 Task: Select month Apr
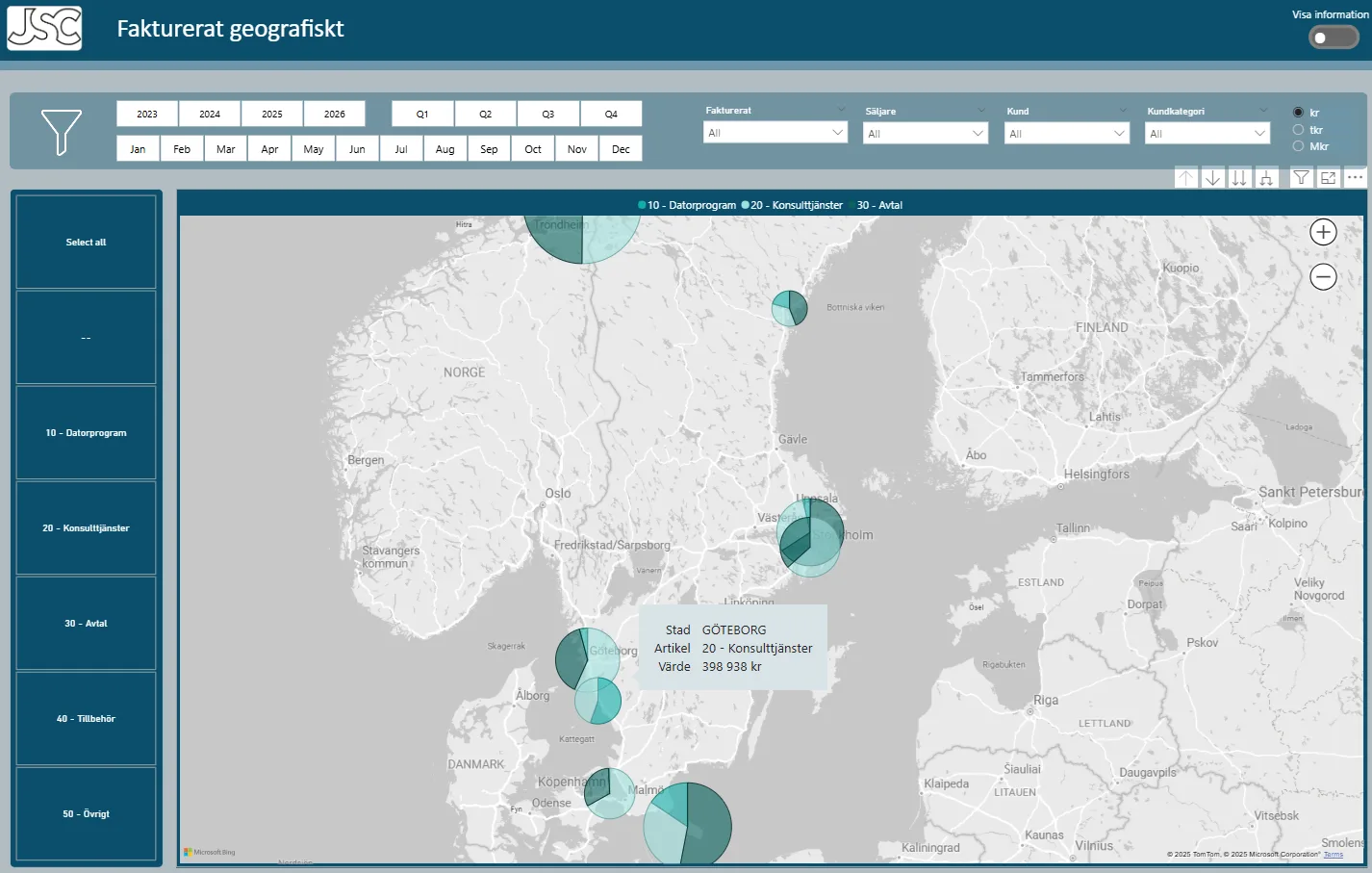click(x=269, y=149)
